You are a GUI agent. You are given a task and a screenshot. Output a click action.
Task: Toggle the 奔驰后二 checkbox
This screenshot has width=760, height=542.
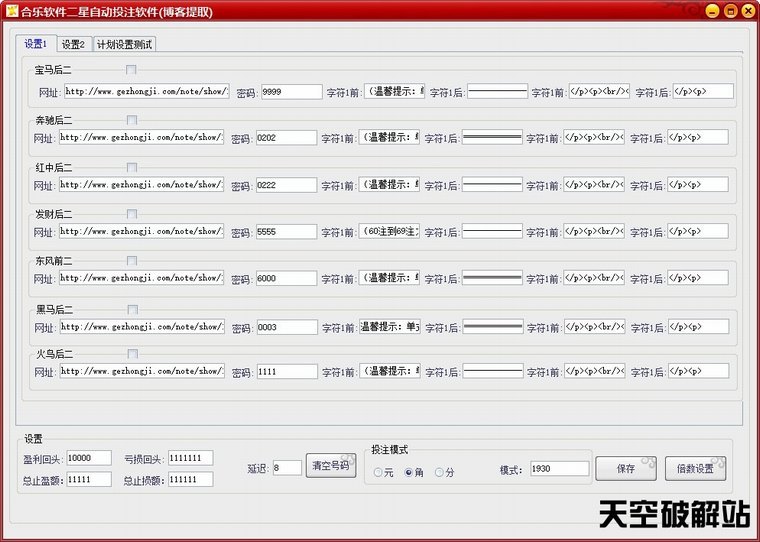pyautogui.click(x=131, y=120)
